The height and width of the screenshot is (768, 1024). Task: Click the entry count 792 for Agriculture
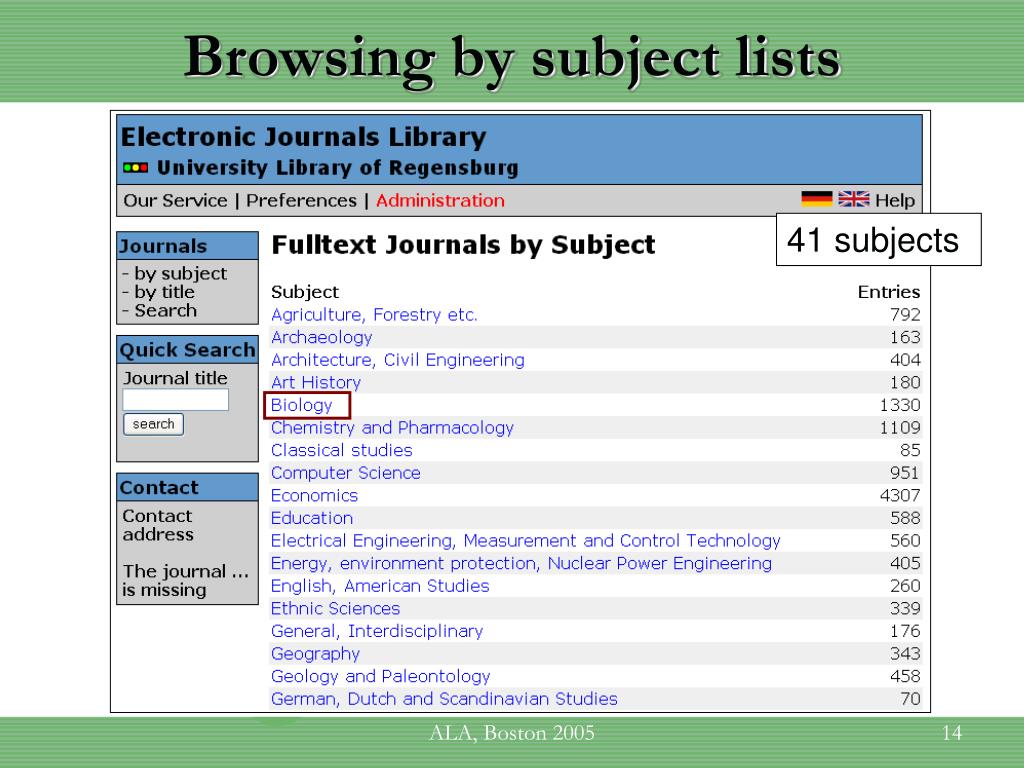pyautogui.click(x=905, y=315)
